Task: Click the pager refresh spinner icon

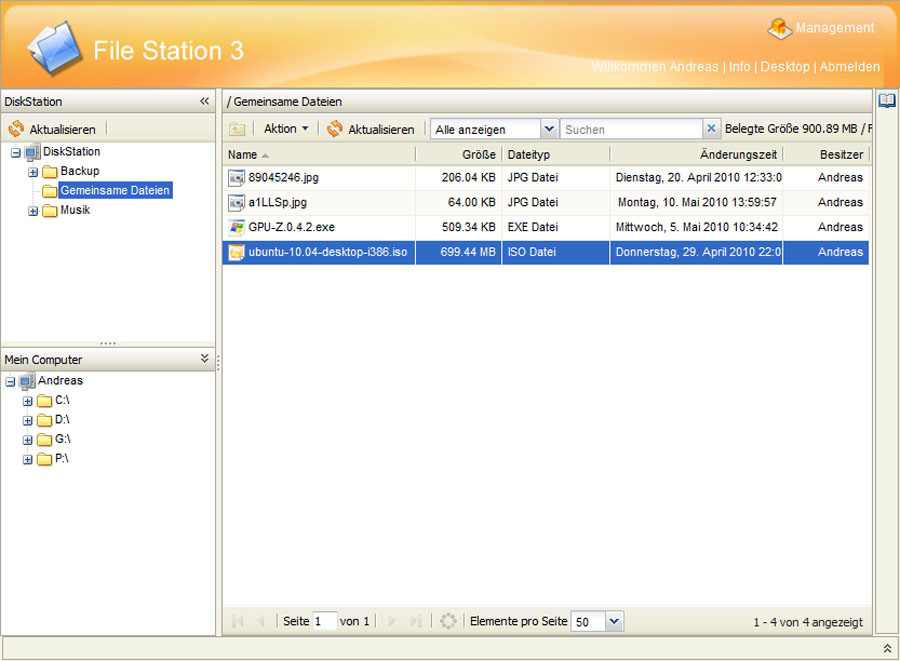Action: pyautogui.click(x=448, y=621)
